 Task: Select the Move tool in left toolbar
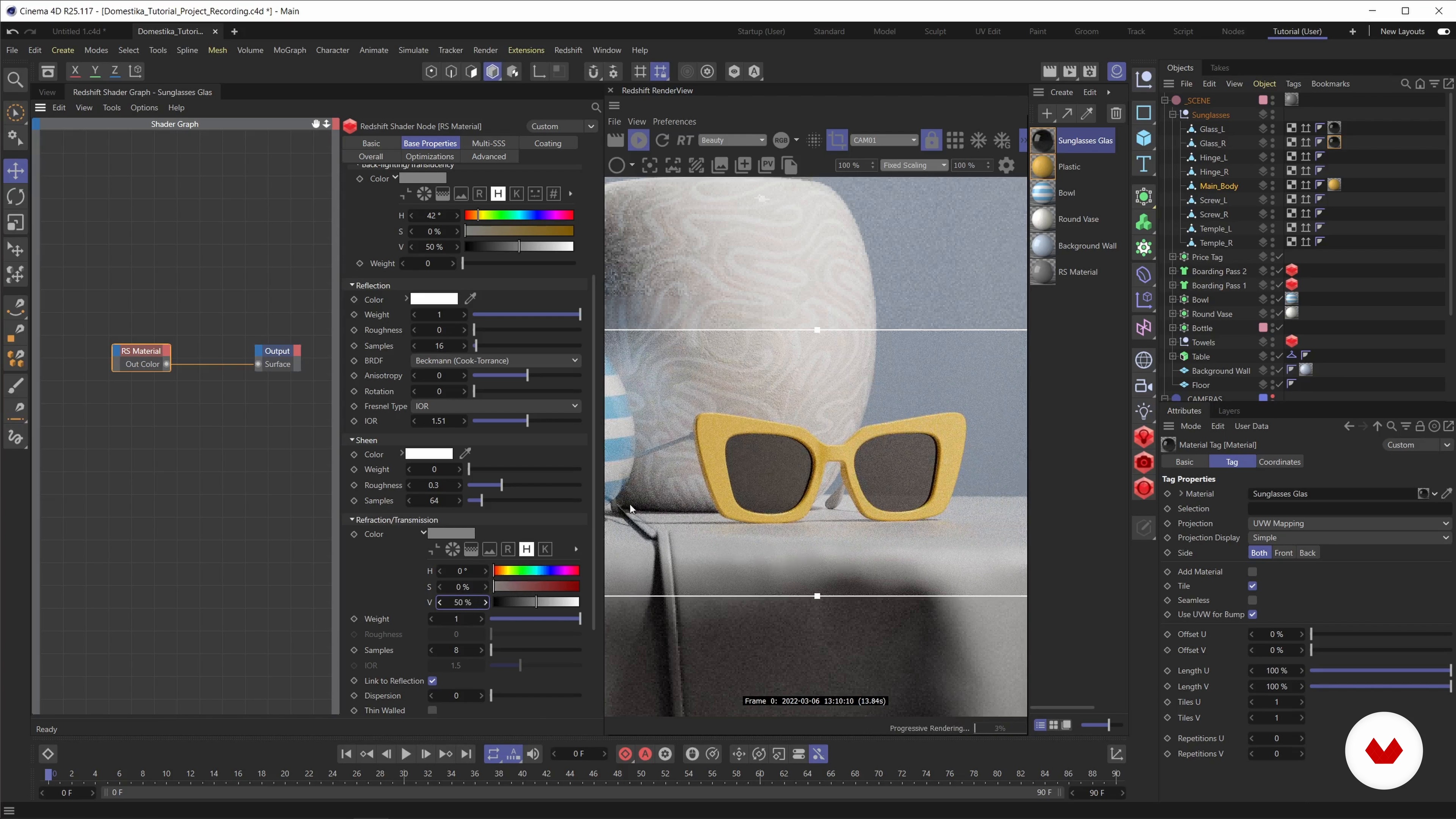15,171
